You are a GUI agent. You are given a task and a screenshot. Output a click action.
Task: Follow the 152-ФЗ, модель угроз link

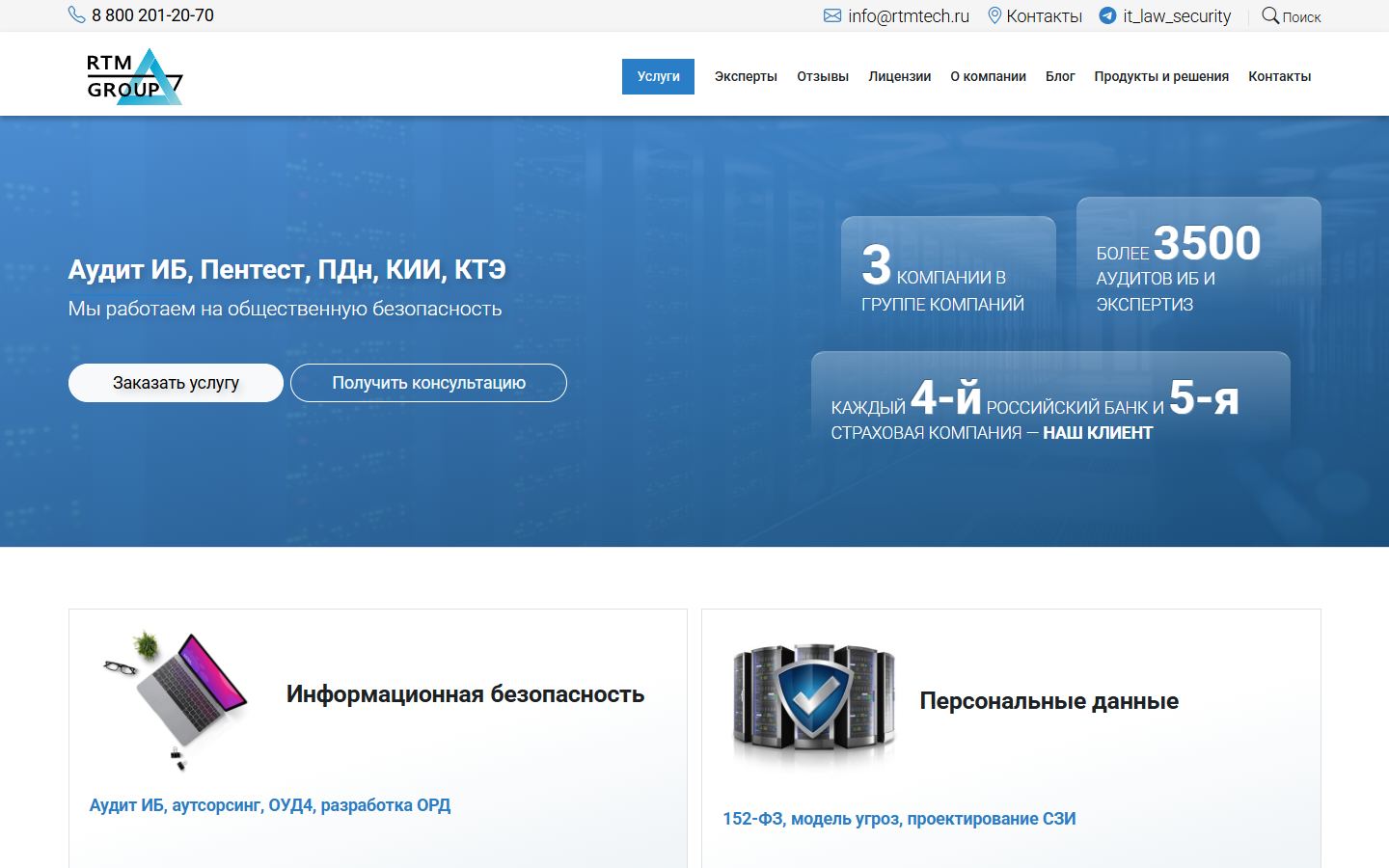[899, 819]
